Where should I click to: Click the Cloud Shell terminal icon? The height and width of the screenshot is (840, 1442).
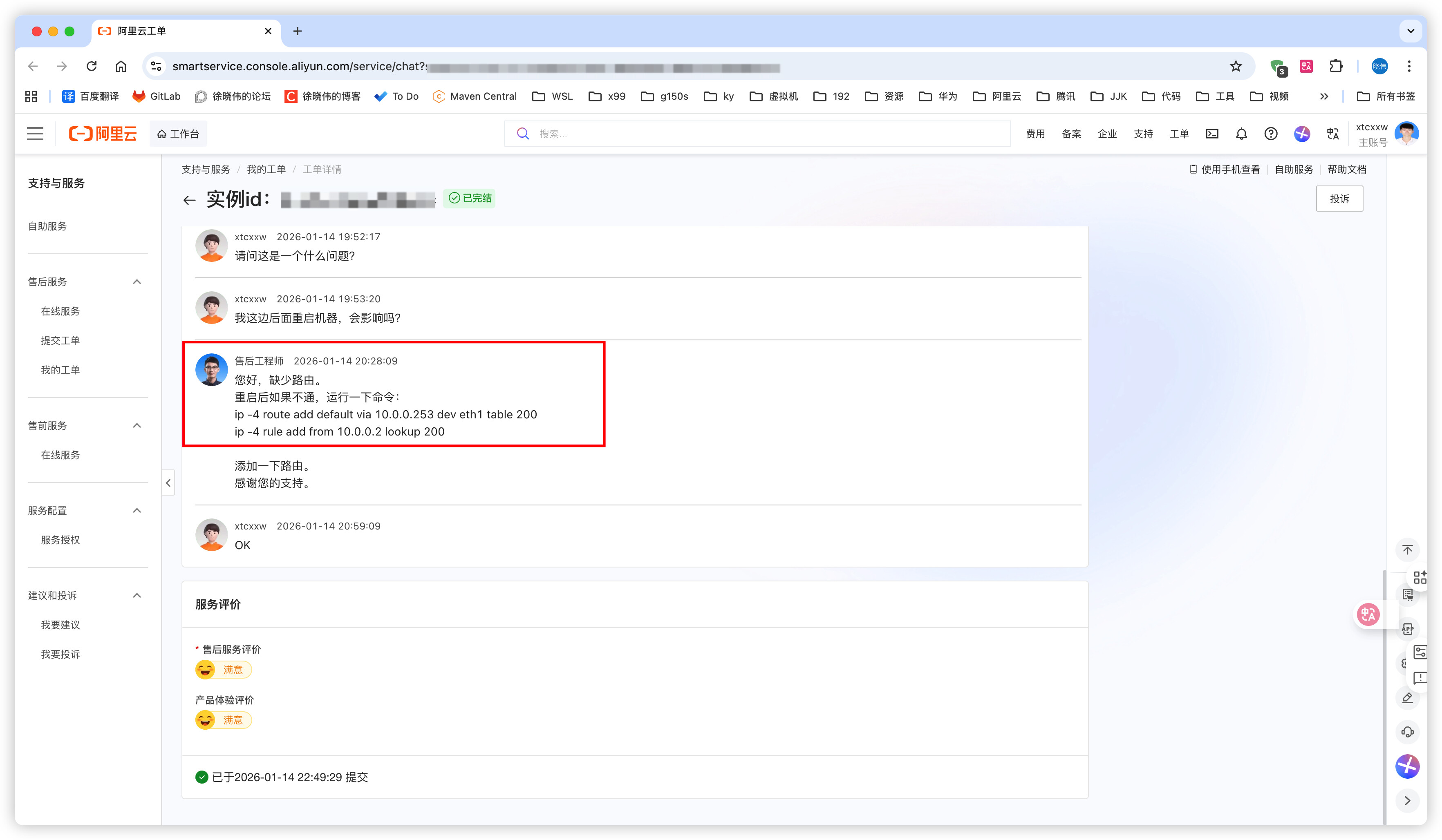point(1211,134)
